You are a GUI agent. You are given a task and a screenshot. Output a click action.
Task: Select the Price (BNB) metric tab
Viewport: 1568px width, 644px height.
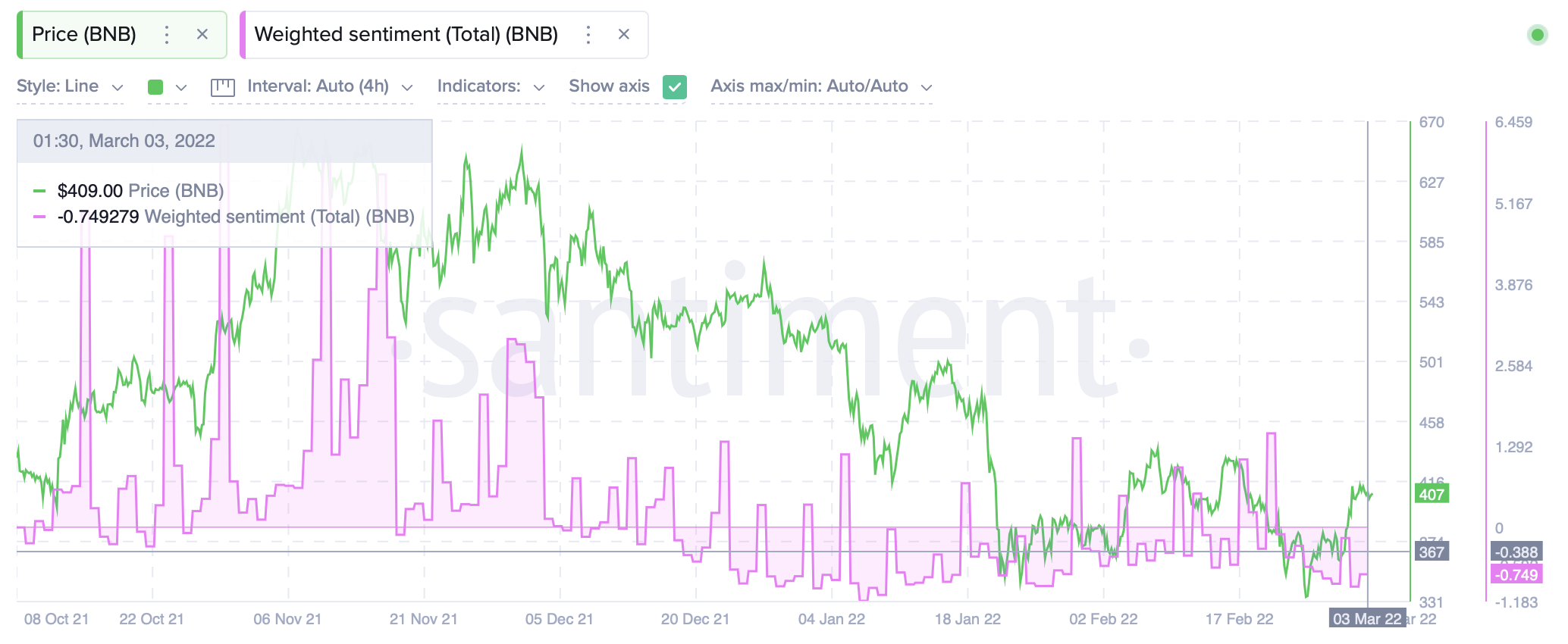pos(83,34)
